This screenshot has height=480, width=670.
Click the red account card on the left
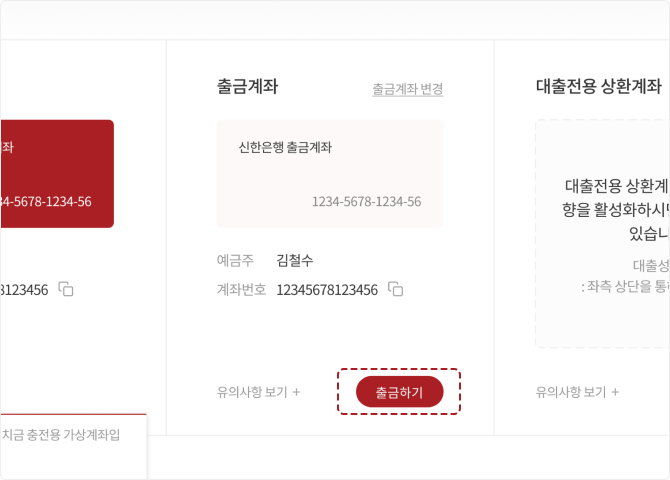pos(56,173)
